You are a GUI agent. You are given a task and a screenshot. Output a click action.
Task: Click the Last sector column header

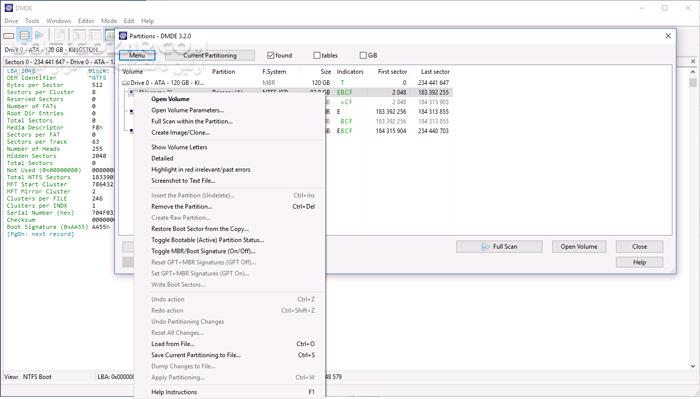coord(435,72)
